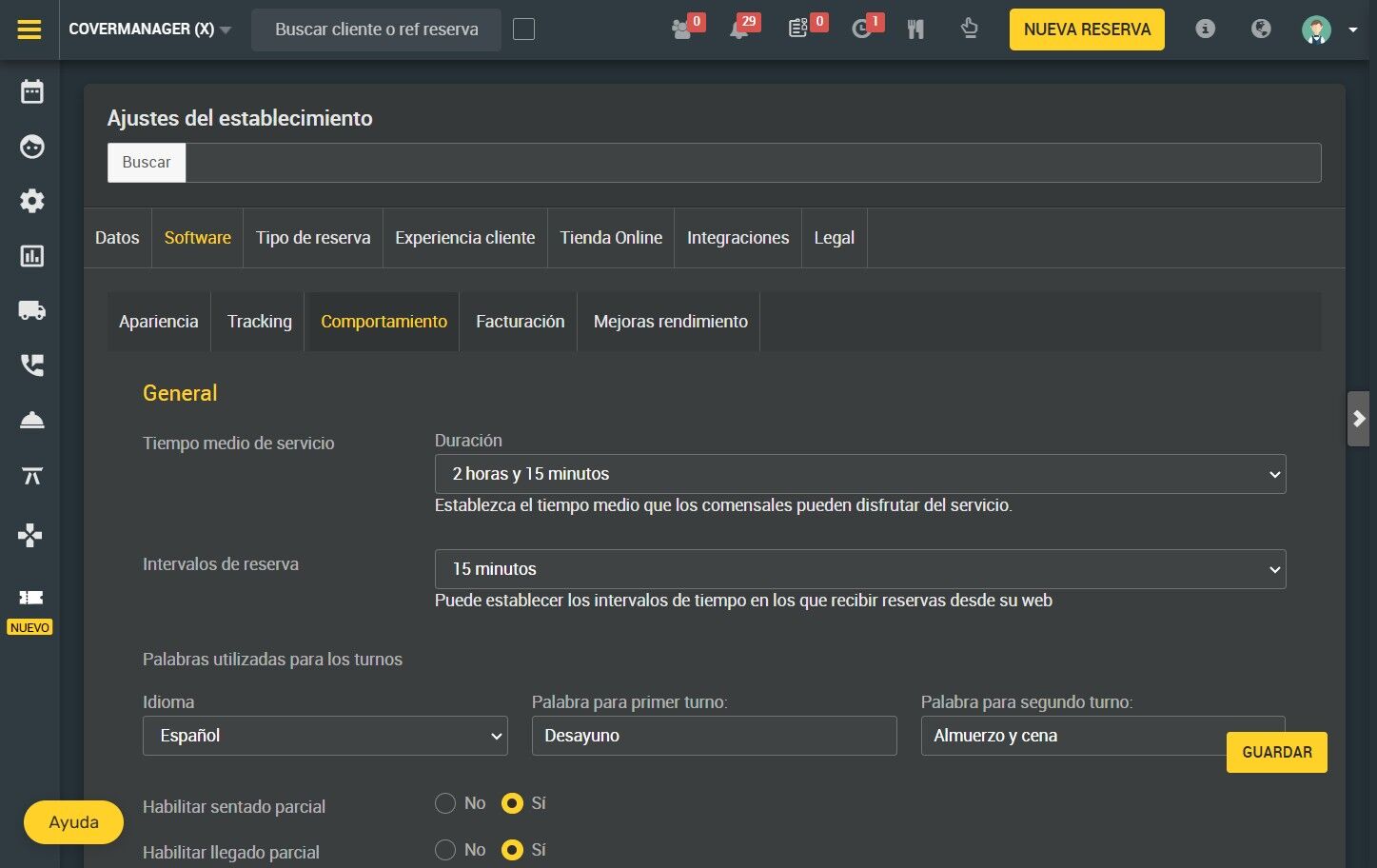Click the calendar icon in the sidebar
1377x868 pixels.
coord(32,92)
